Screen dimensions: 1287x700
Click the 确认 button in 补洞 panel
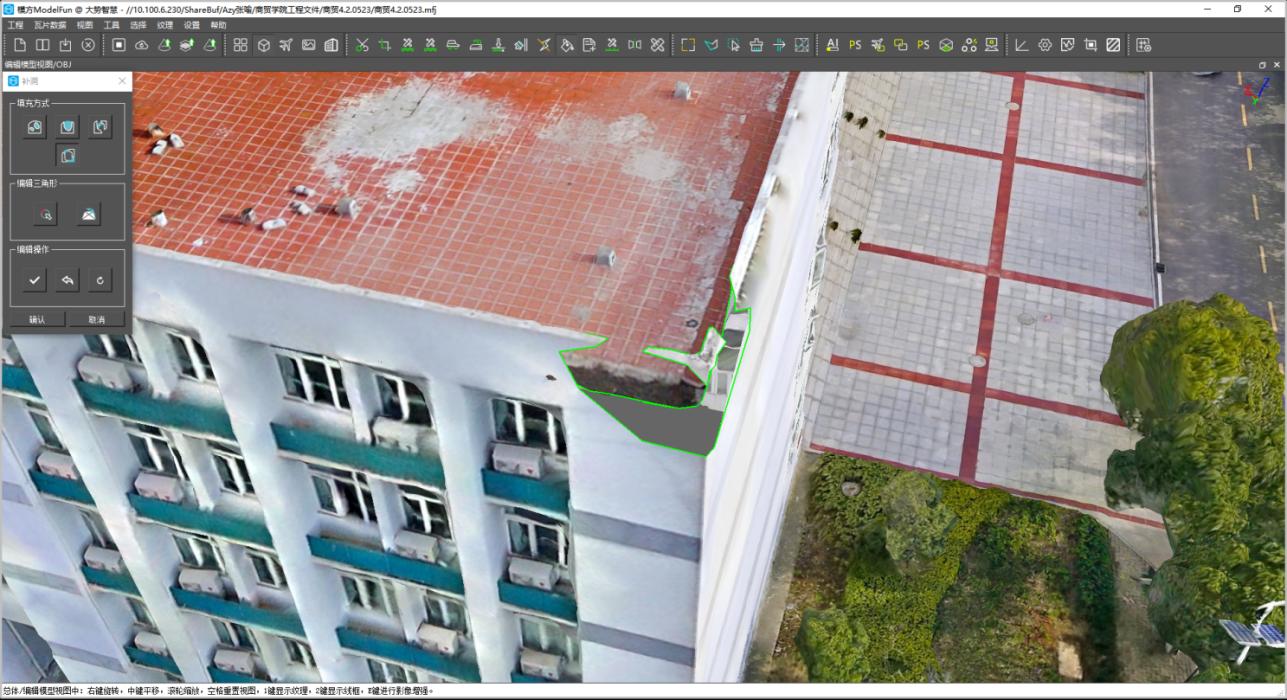[x=37, y=320]
